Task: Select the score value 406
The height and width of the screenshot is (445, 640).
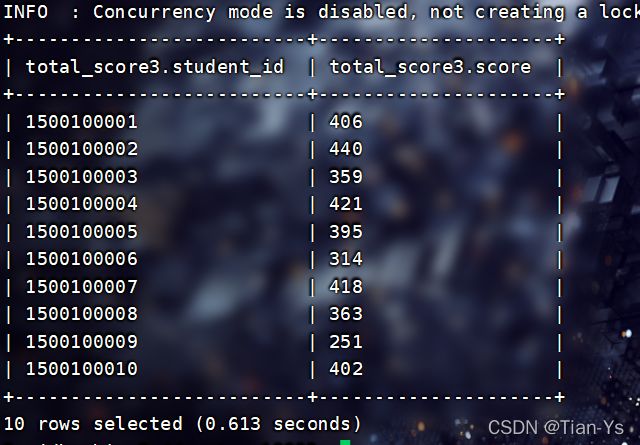Action: pyautogui.click(x=346, y=122)
